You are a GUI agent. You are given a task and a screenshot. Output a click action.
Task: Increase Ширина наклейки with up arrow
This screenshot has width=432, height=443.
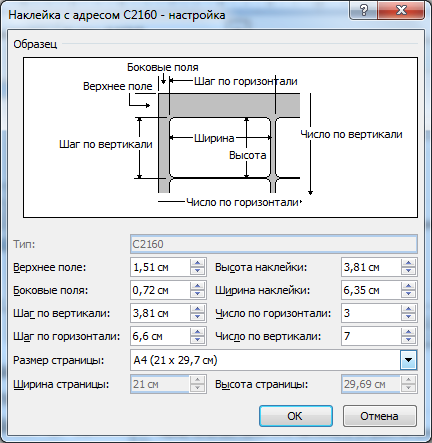pos(408,286)
